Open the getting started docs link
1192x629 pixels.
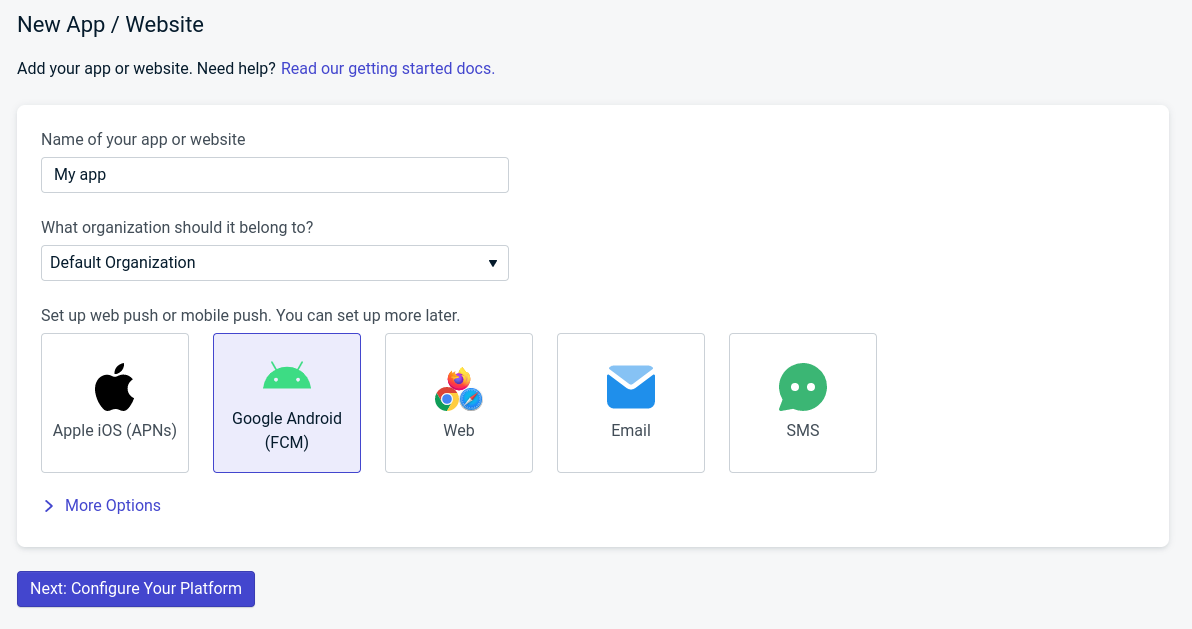coord(388,69)
